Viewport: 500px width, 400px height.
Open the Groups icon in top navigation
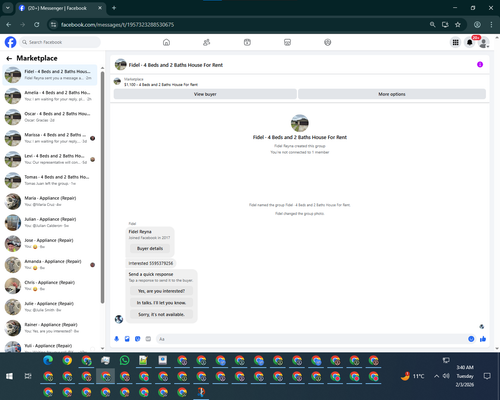tap(328, 42)
